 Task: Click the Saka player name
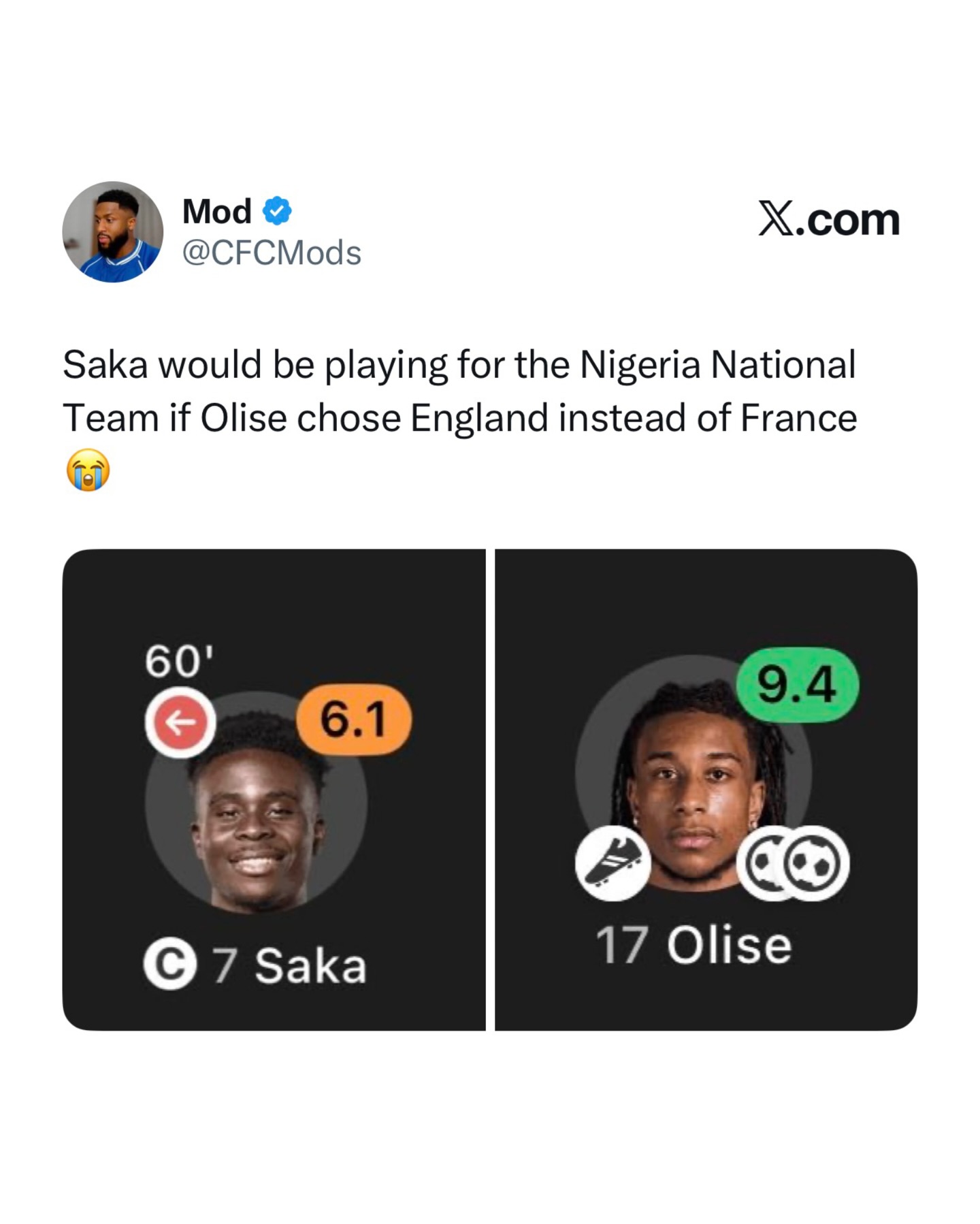click(x=310, y=965)
